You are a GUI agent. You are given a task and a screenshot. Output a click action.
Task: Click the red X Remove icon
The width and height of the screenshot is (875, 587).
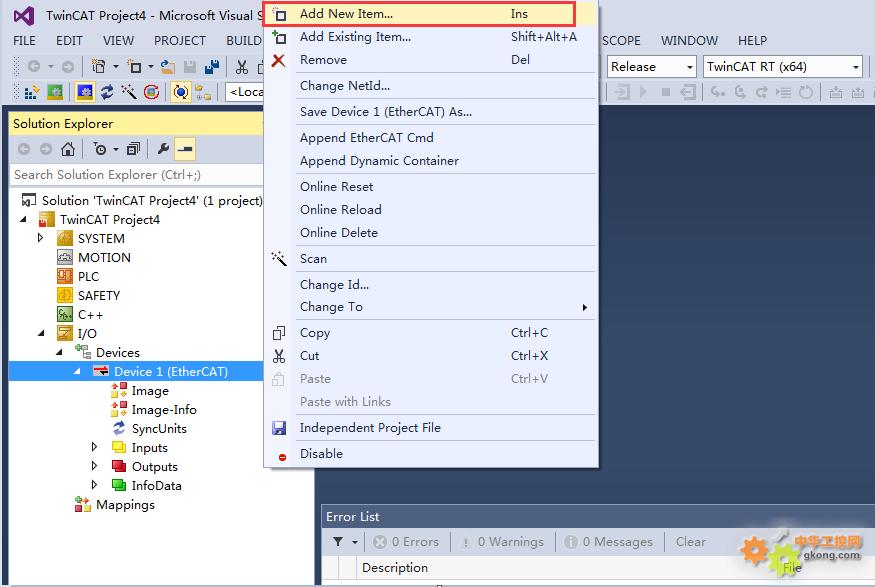(x=278, y=60)
